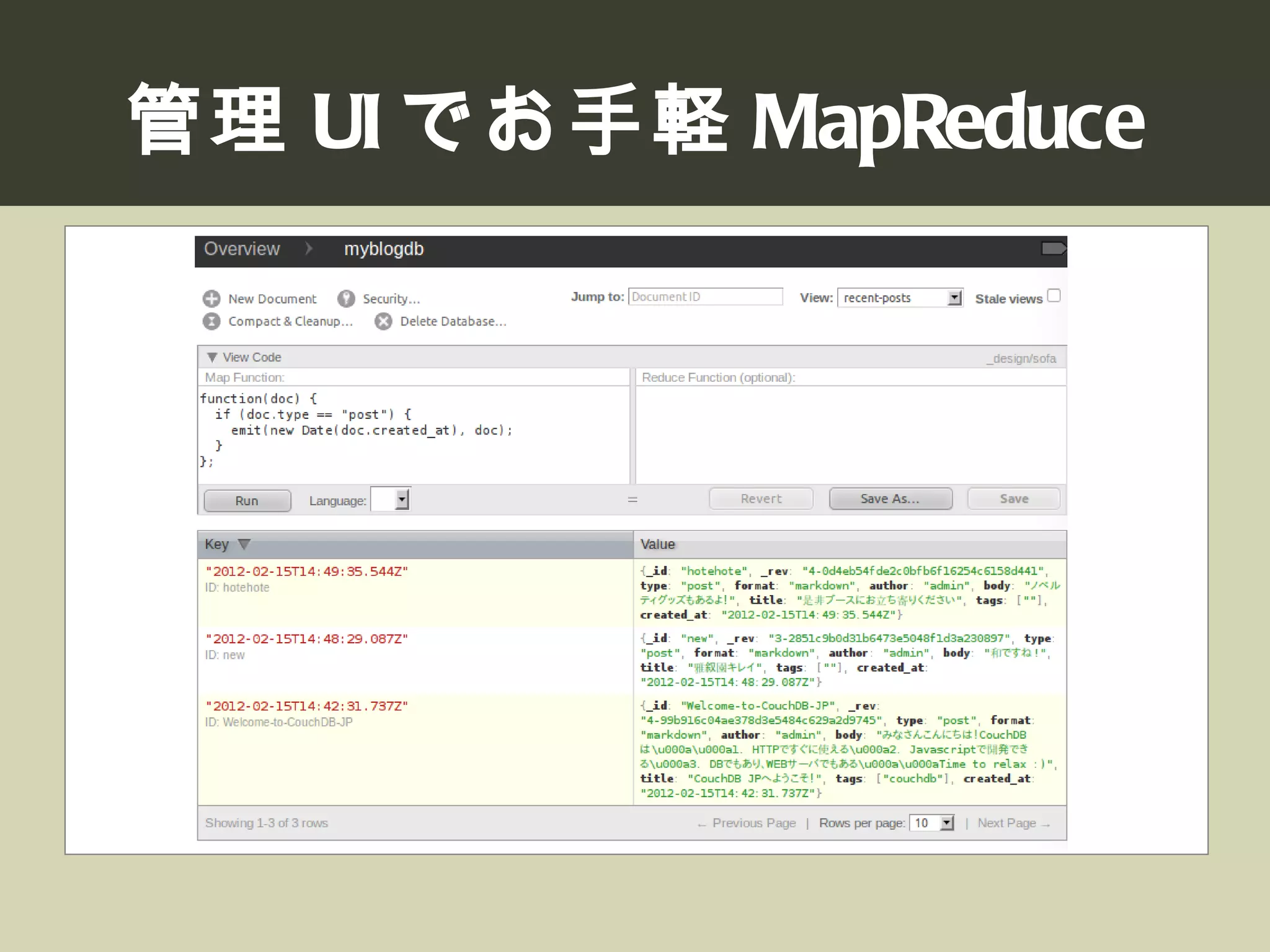1270x952 pixels.
Task: Click the breadcrumb chevron after Overview
Action: click(309, 249)
